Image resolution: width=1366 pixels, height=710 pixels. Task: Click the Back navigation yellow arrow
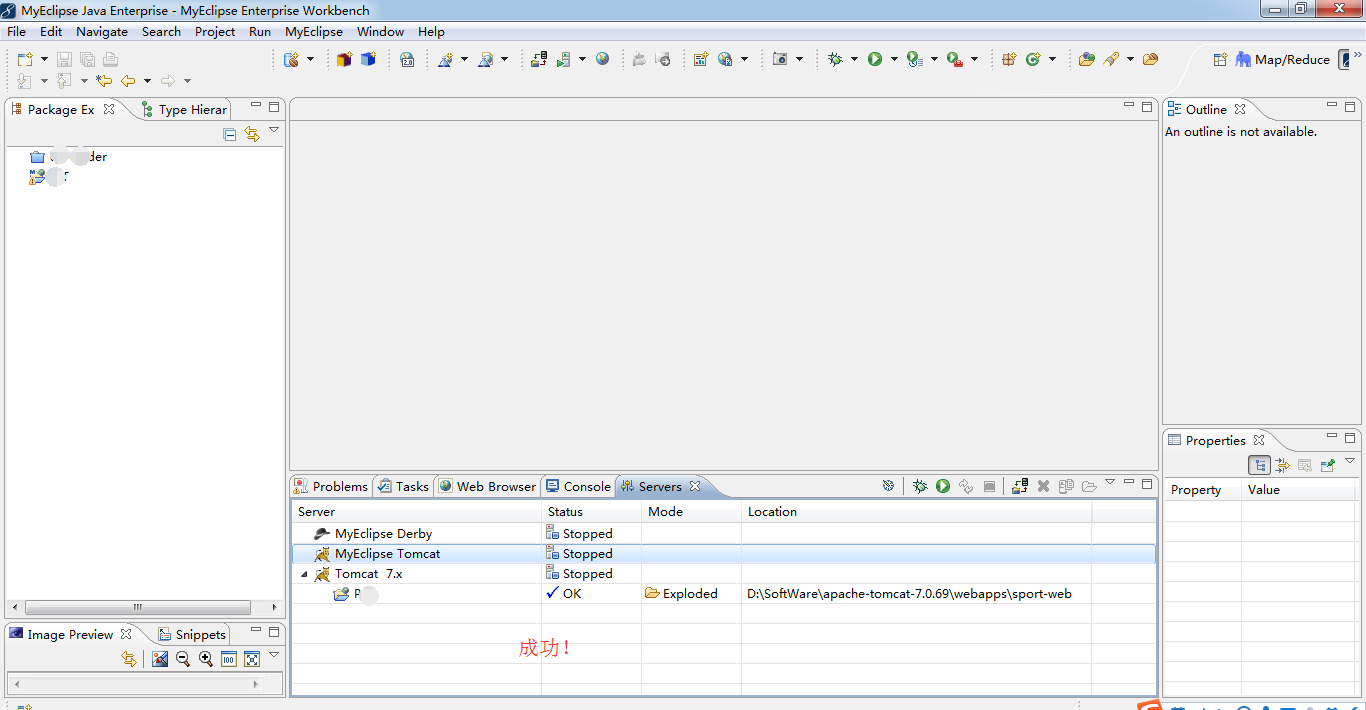click(128, 81)
